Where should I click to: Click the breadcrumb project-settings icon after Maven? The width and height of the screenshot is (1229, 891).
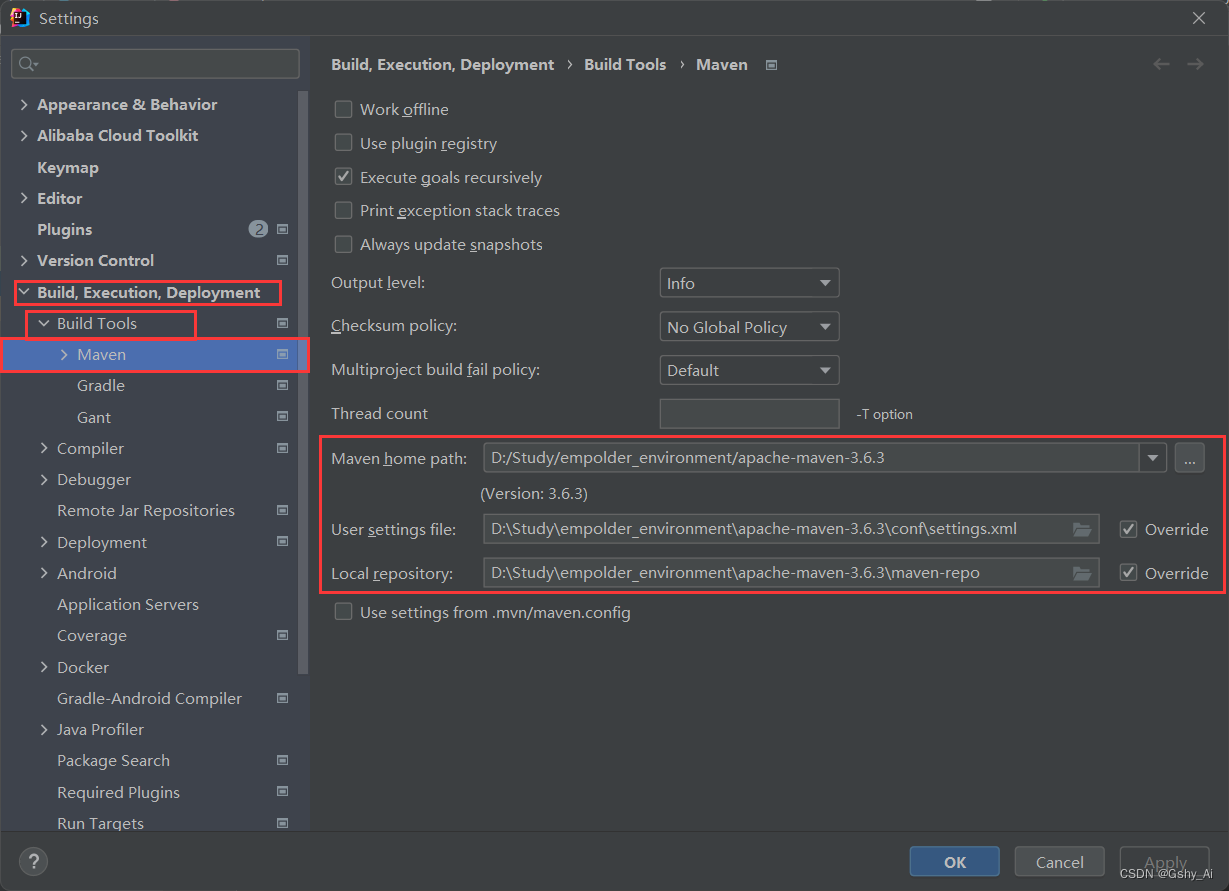(771, 65)
